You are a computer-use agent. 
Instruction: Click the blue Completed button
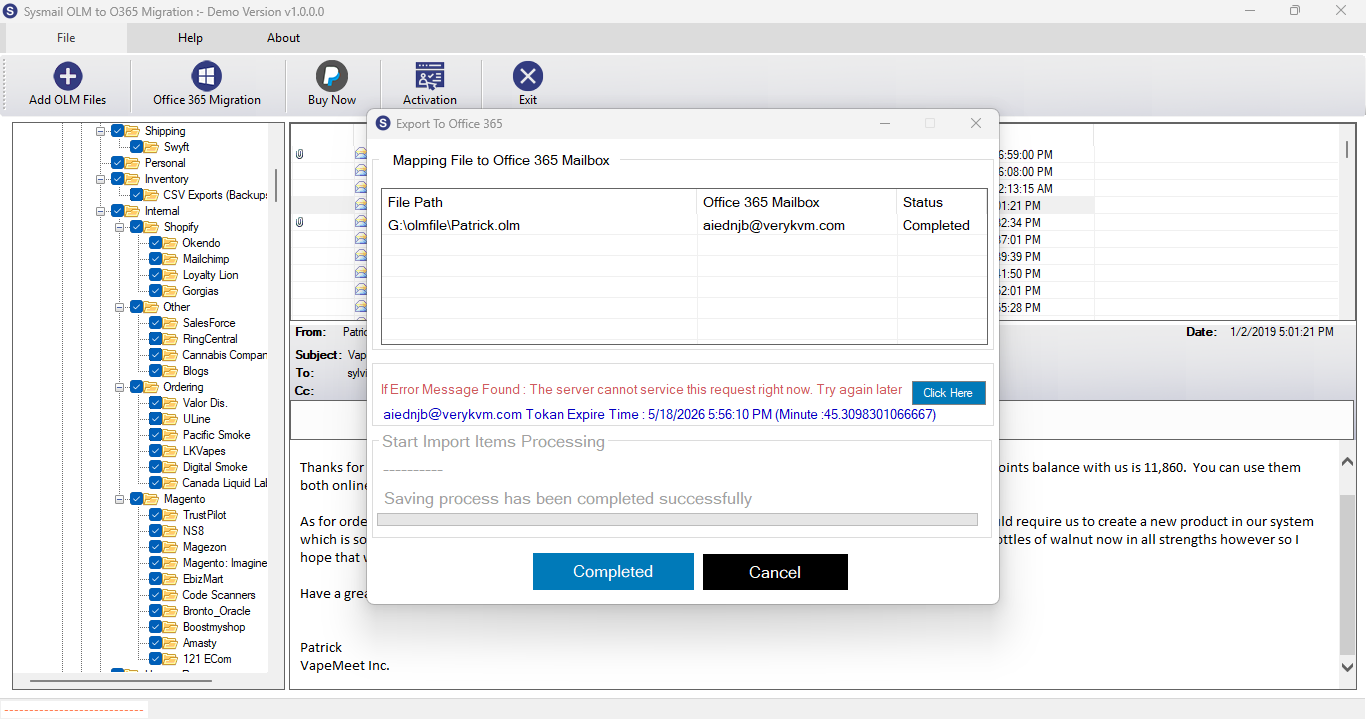(x=613, y=572)
